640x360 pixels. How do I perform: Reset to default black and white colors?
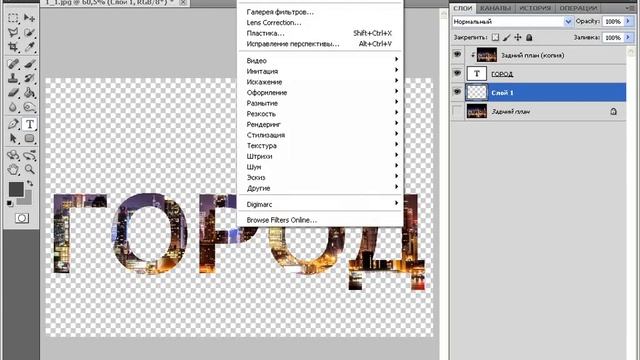coord(10,203)
